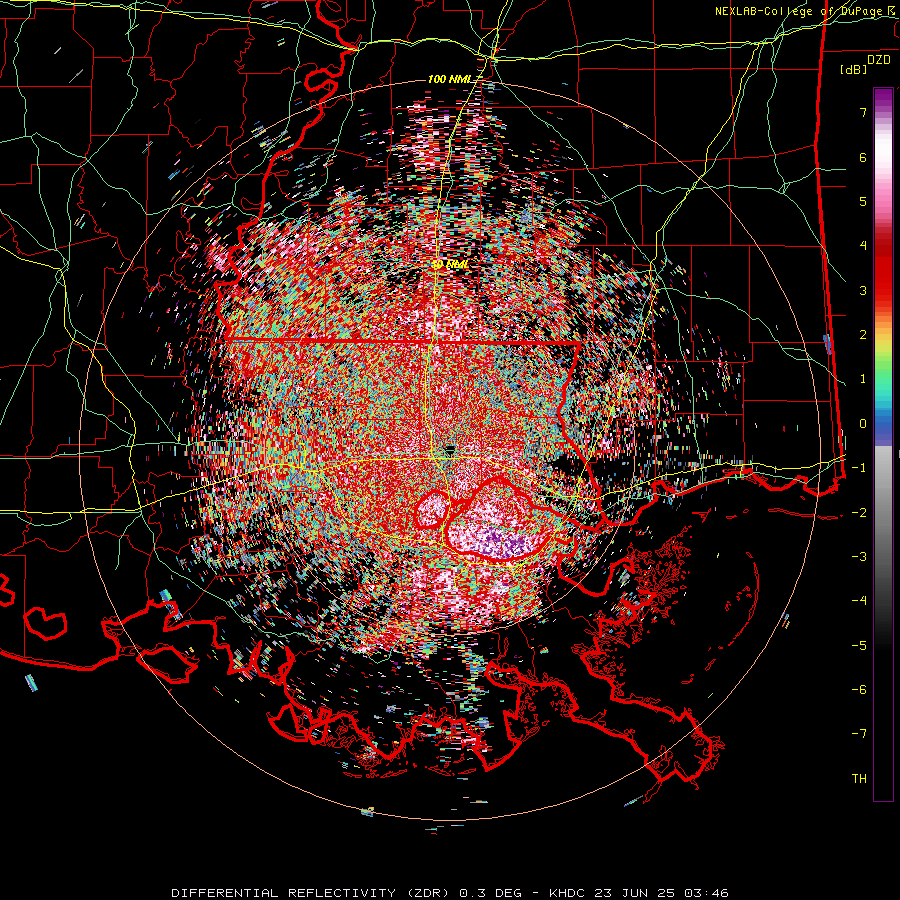Image resolution: width=900 pixels, height=900 pixels.
Task: Click the 100 NMI range ring label
Action: [x=452, y=79]
